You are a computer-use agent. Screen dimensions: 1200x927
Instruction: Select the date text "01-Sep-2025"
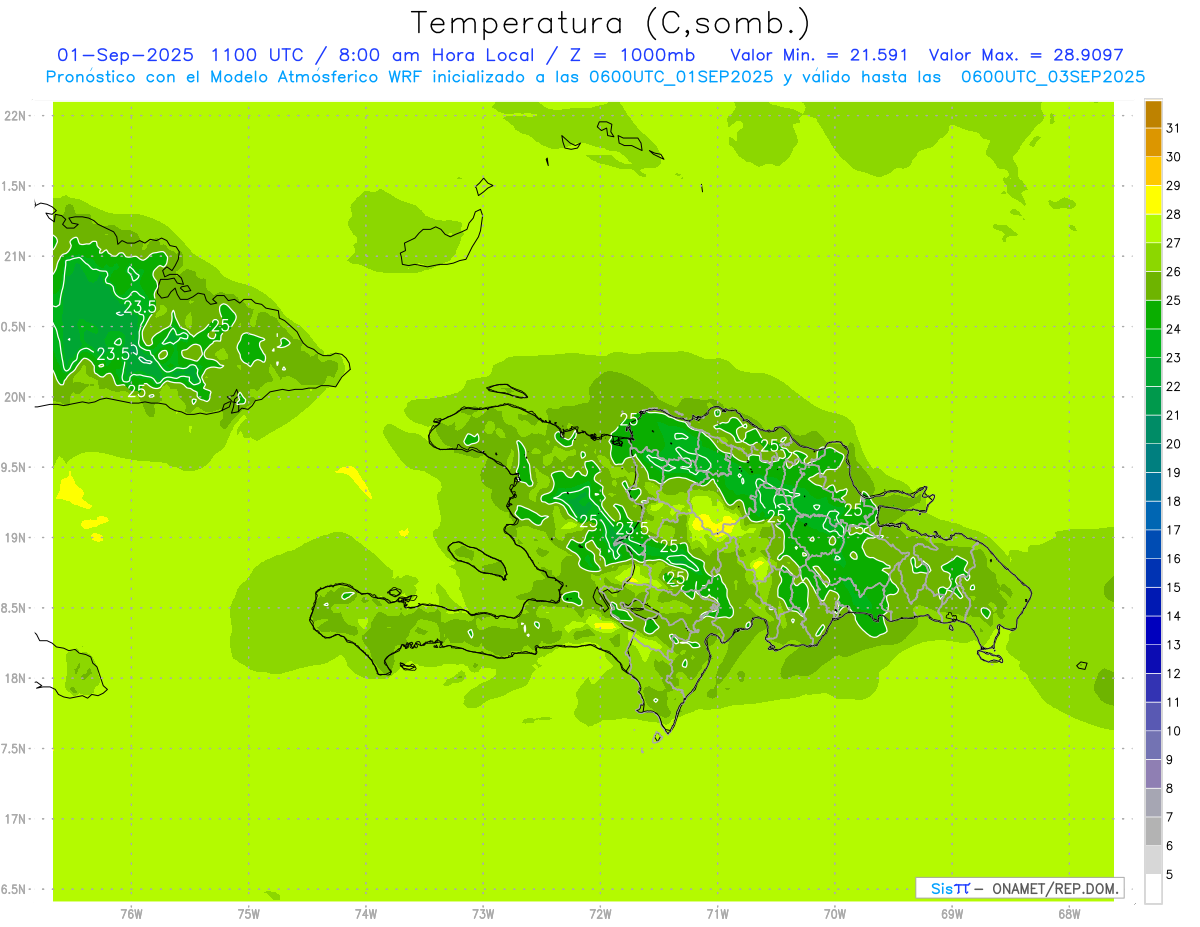[x=127, y=55]
